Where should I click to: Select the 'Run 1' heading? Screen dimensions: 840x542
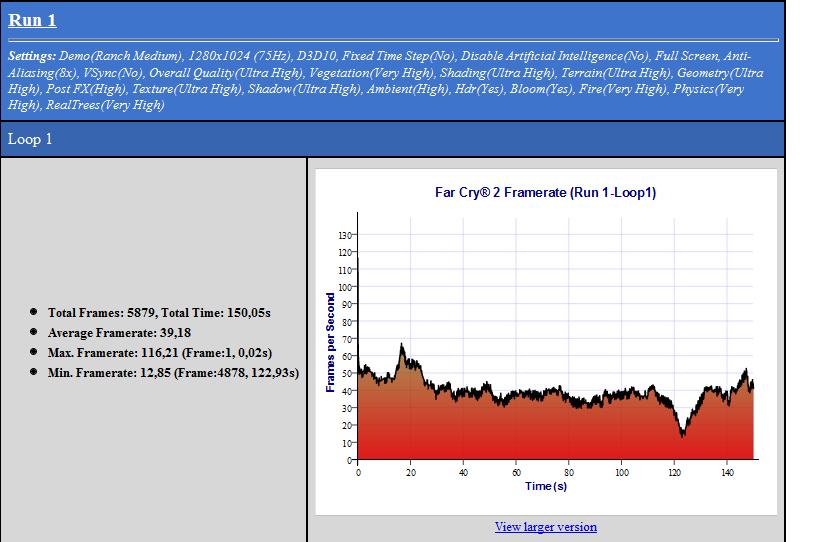pos(32,20)
